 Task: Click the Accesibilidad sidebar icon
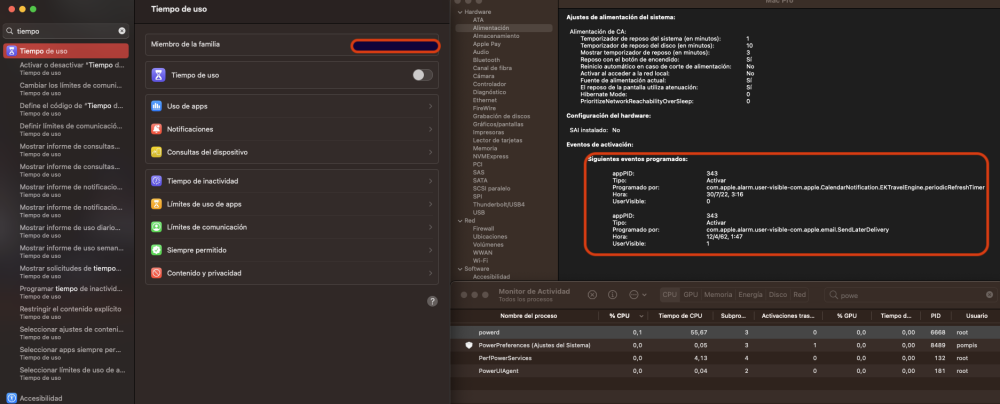pos(11,398)
